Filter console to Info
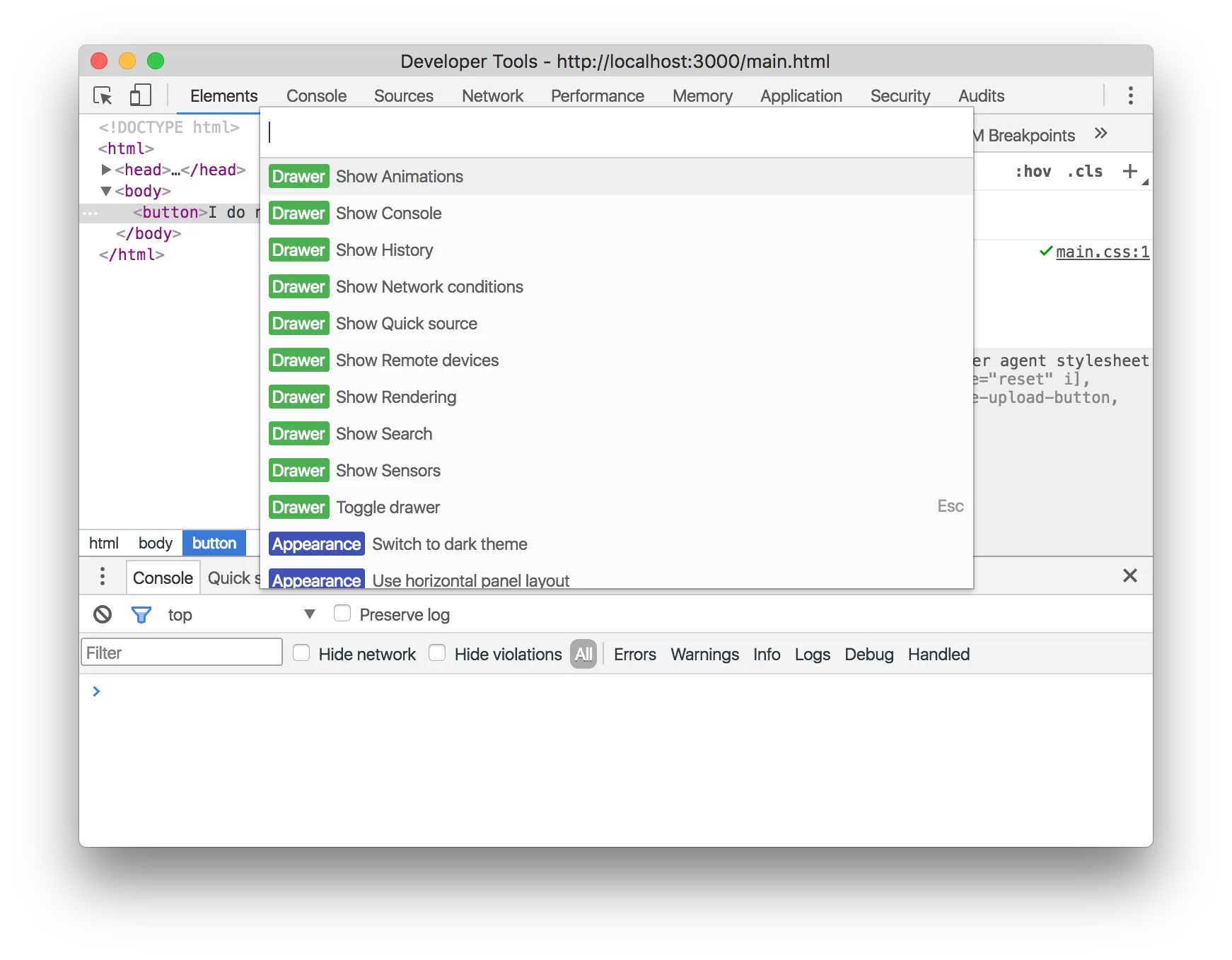The height and width of the screenshot is (960, 1232). pyautogui.click(x=766, y=654)
